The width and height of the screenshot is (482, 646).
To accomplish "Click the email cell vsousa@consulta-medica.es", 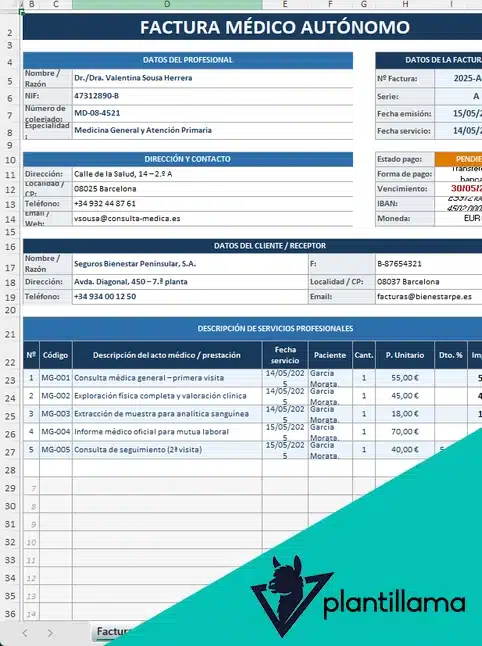I will [x=213, y=219].
